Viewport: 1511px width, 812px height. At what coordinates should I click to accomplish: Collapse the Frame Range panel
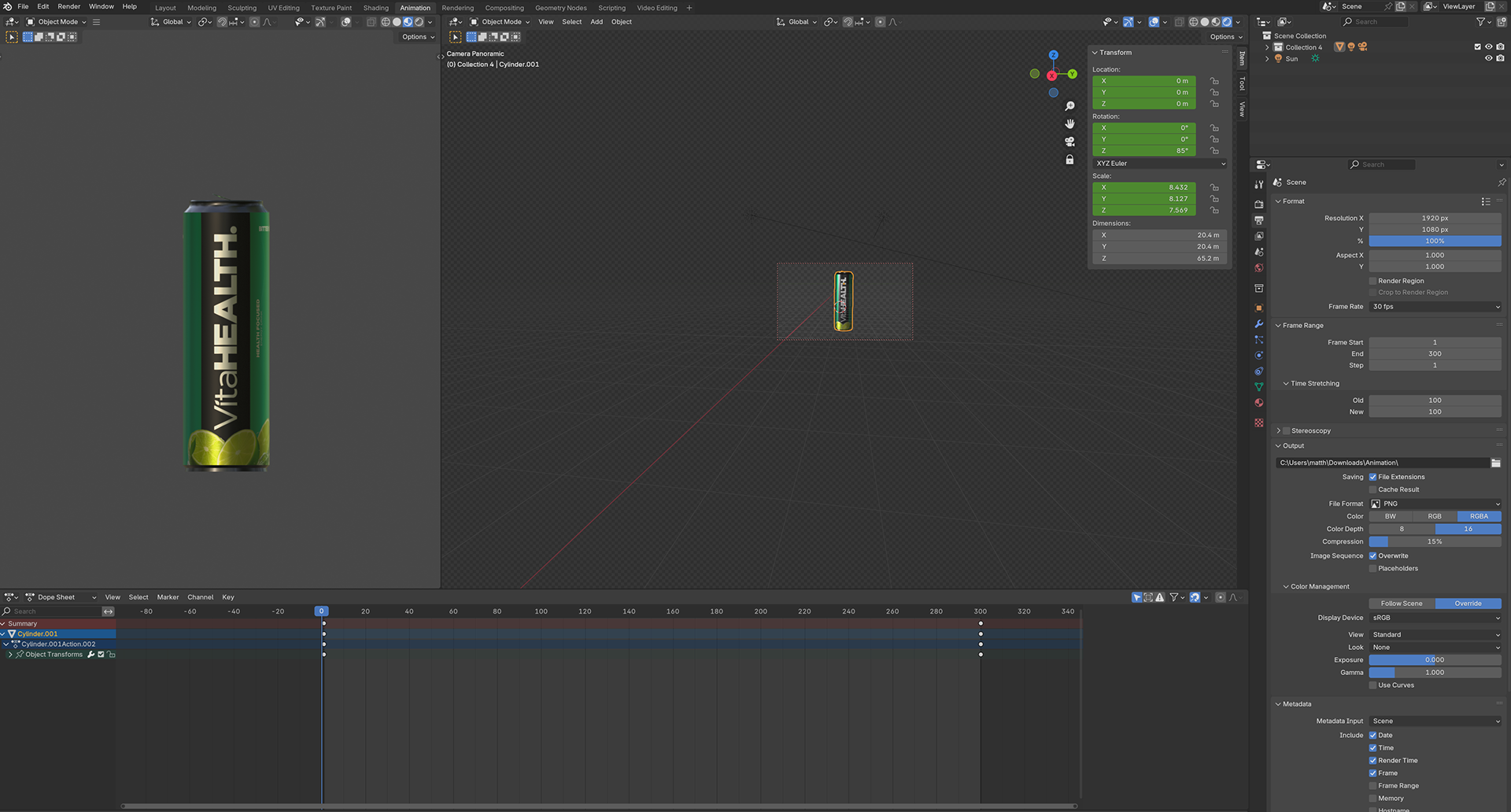pyautogui.click(x=1278, y=326)
